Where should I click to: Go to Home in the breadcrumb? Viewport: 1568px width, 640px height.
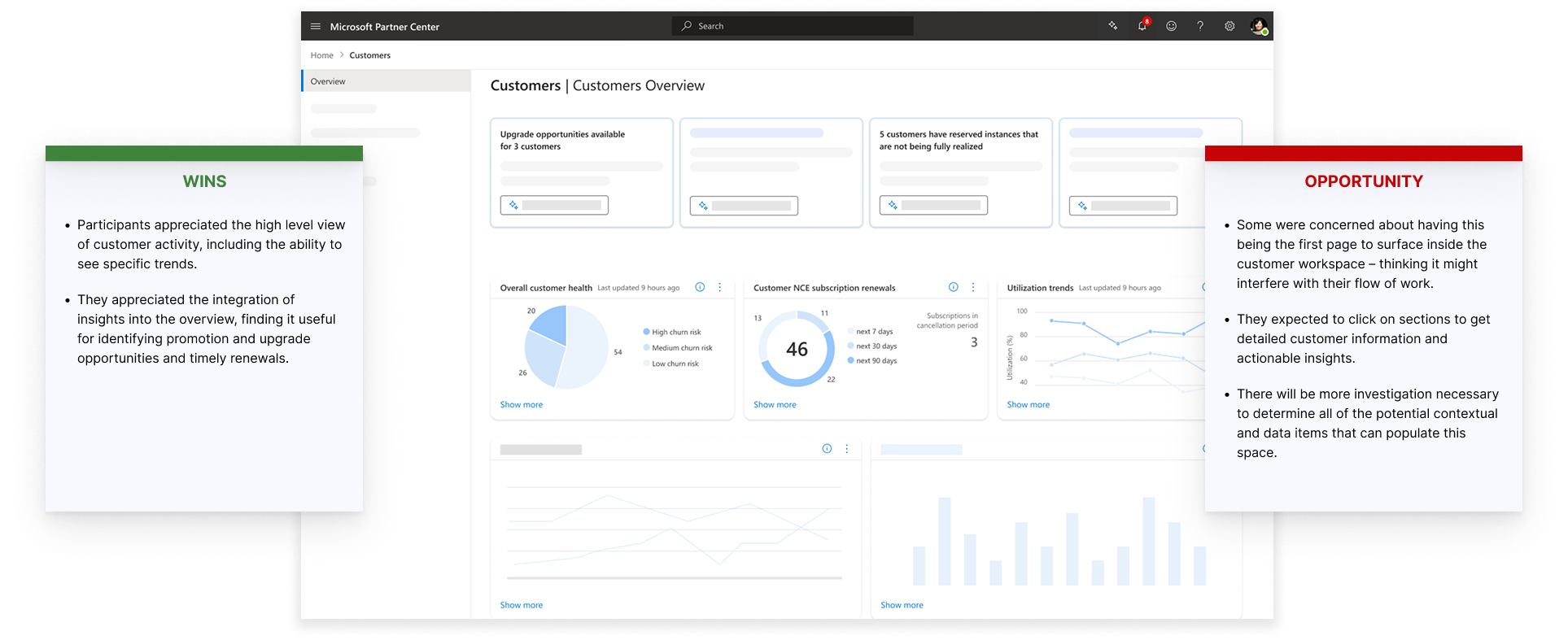[x=322, y=55]
